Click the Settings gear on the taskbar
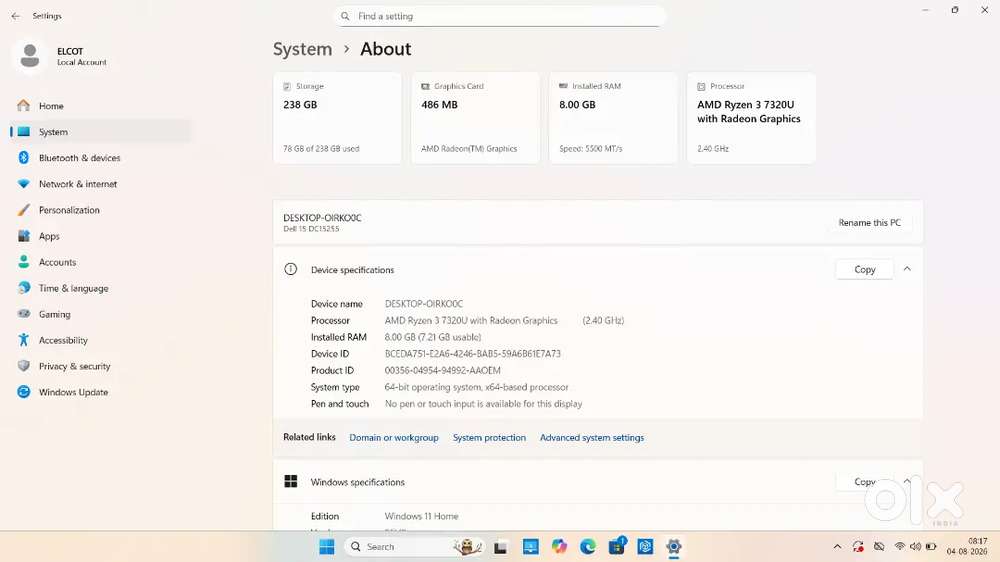The image size is (1000, 562). 674,547
